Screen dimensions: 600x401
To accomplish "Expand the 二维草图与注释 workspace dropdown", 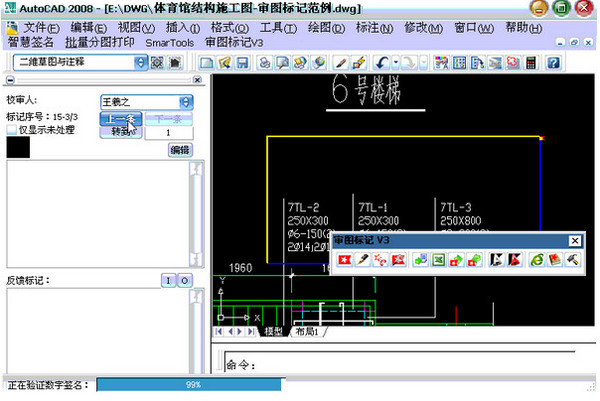I will pyautogui.click(x=141, y=63).
